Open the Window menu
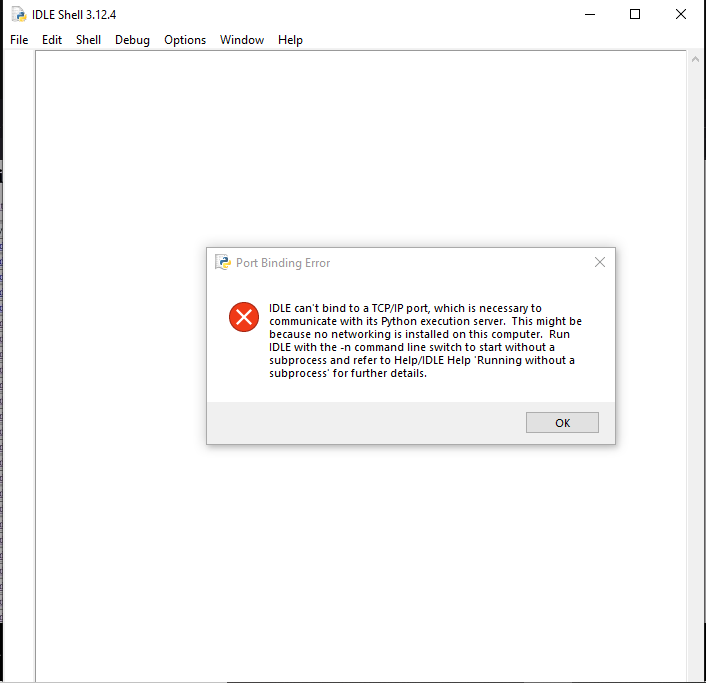The height and width of the screenshot is (683, 706). [242, 40]
